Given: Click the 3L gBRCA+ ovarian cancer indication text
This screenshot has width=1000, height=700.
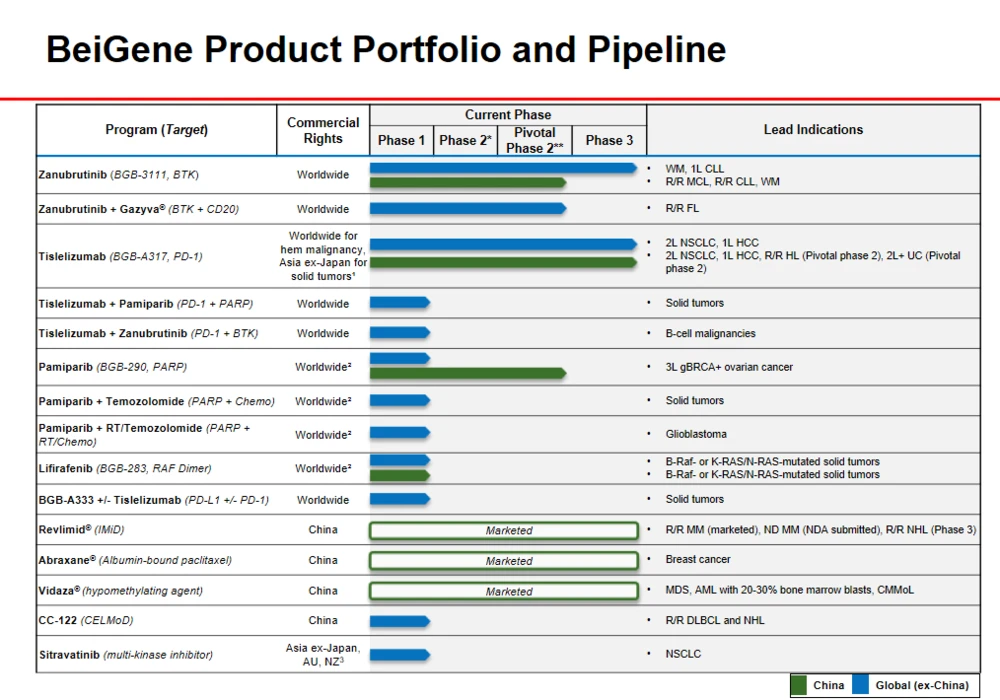Looking at the screenshot, I should [729, 367].
